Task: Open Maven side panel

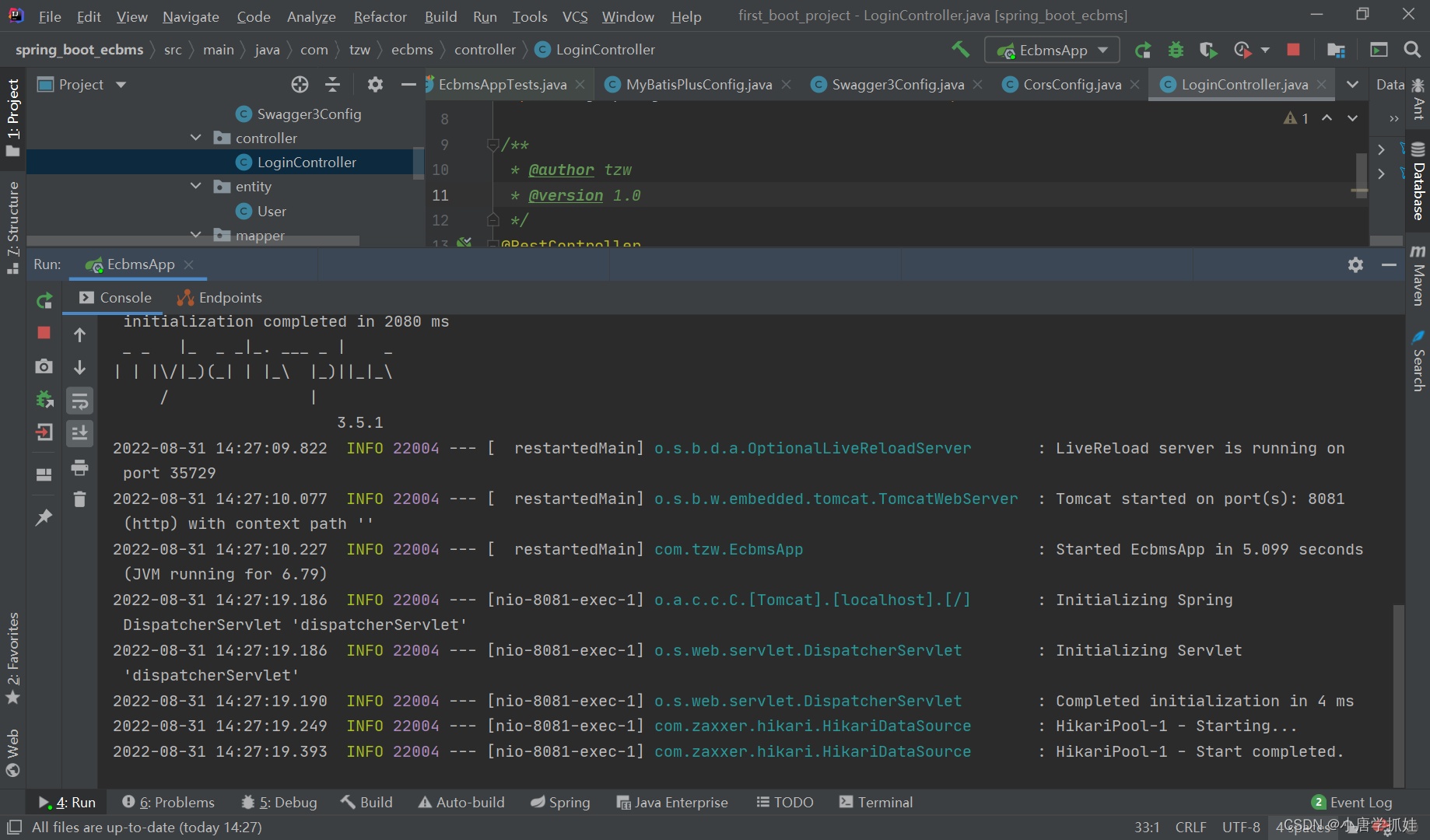Action: click(1418, 276)
